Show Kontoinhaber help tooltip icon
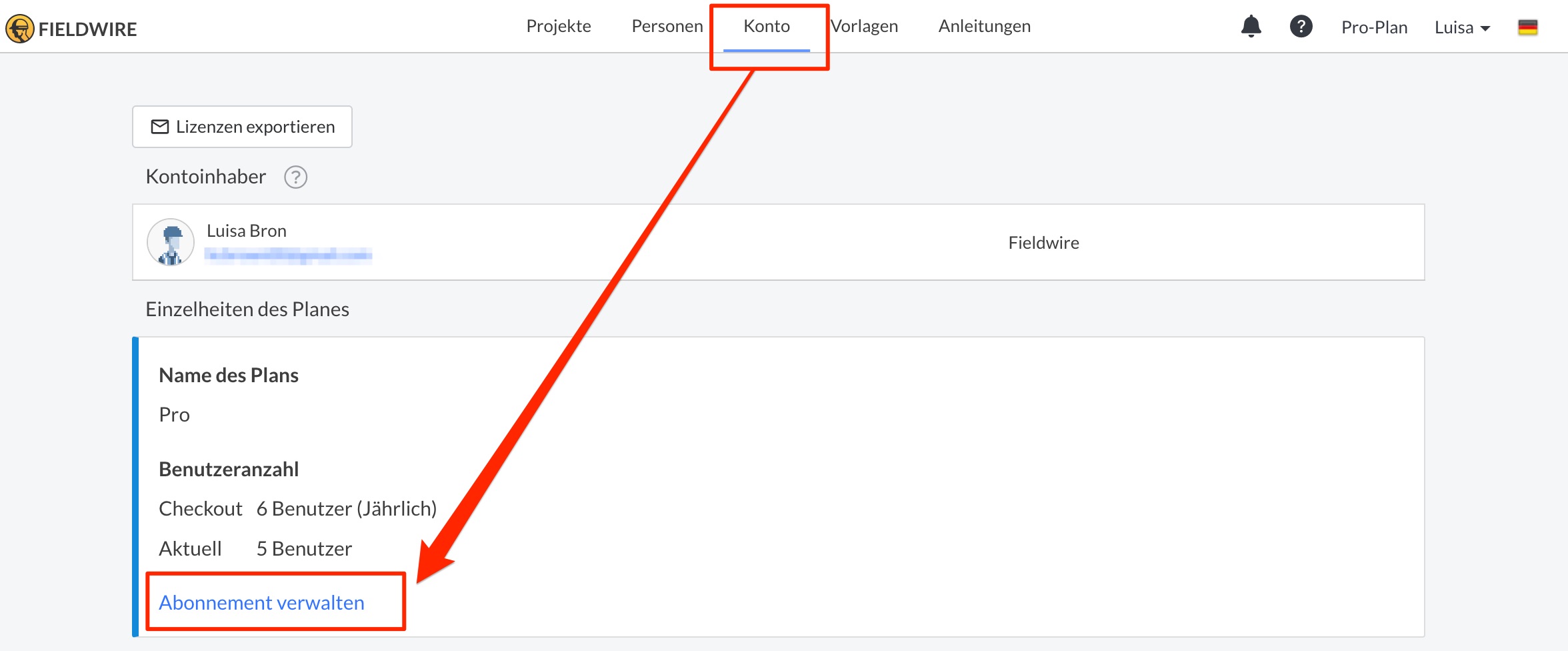The width and height of the screenshot is (1568, 651). [295, 177]
